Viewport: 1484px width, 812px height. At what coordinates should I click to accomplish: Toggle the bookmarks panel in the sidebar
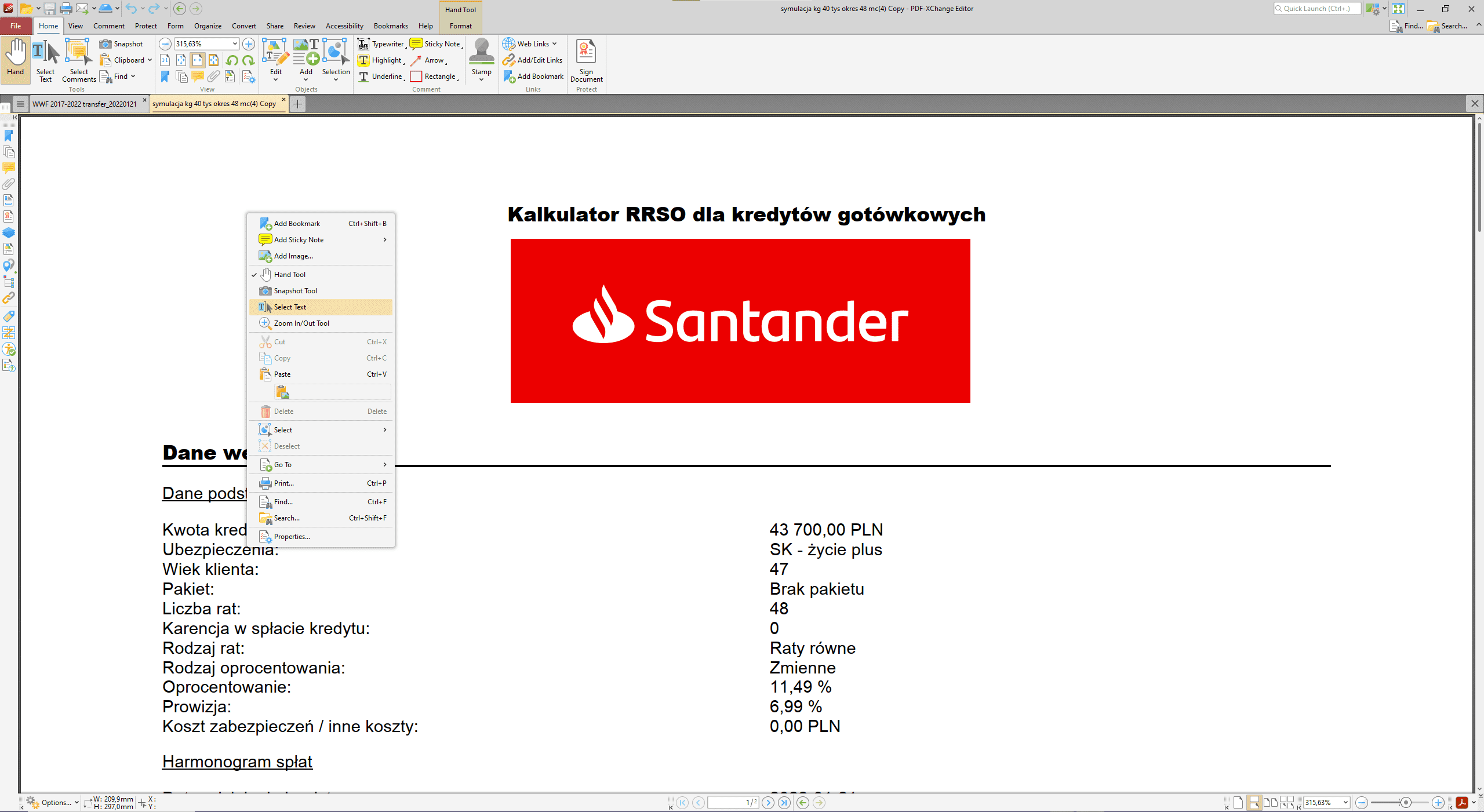click(x=9, y=136)
